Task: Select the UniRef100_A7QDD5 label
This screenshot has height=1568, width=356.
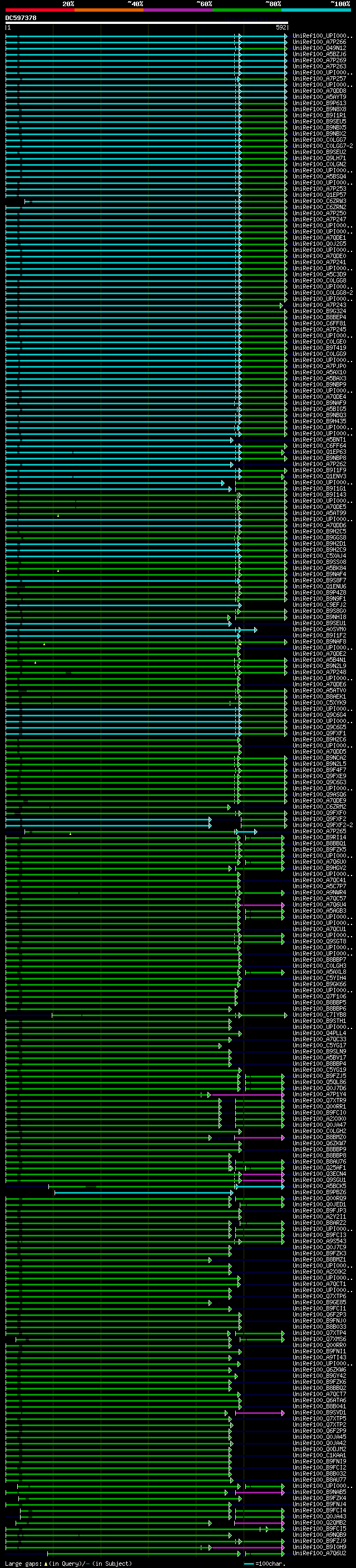Action: tap(319, 752)
